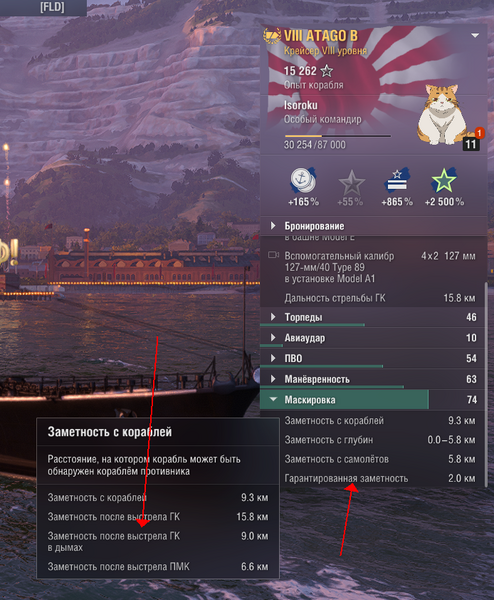
Task: Click the parameters panel vertical scrollbar
Action: 486,384
